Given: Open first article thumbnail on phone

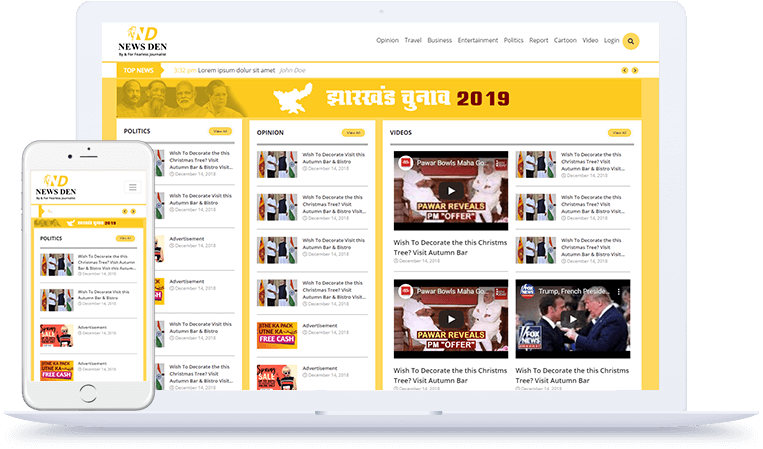Looking at the screenshot, I should click(x=57, y=265).
